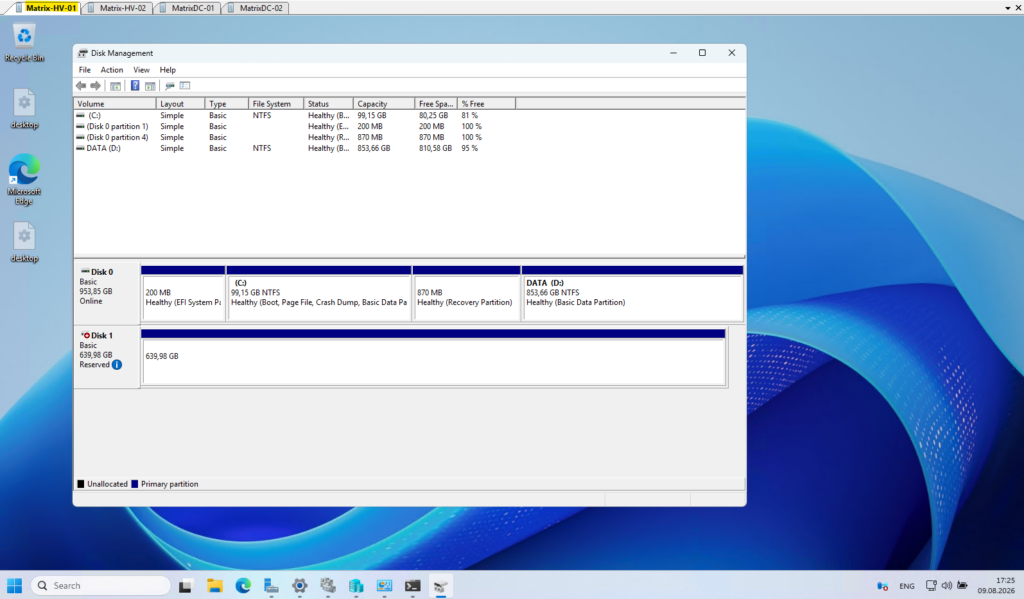Viewport: 1024px width, 599px height.
Task: Click the Back arrow in Disk Management toolbar
Action: tap(81, 86)
